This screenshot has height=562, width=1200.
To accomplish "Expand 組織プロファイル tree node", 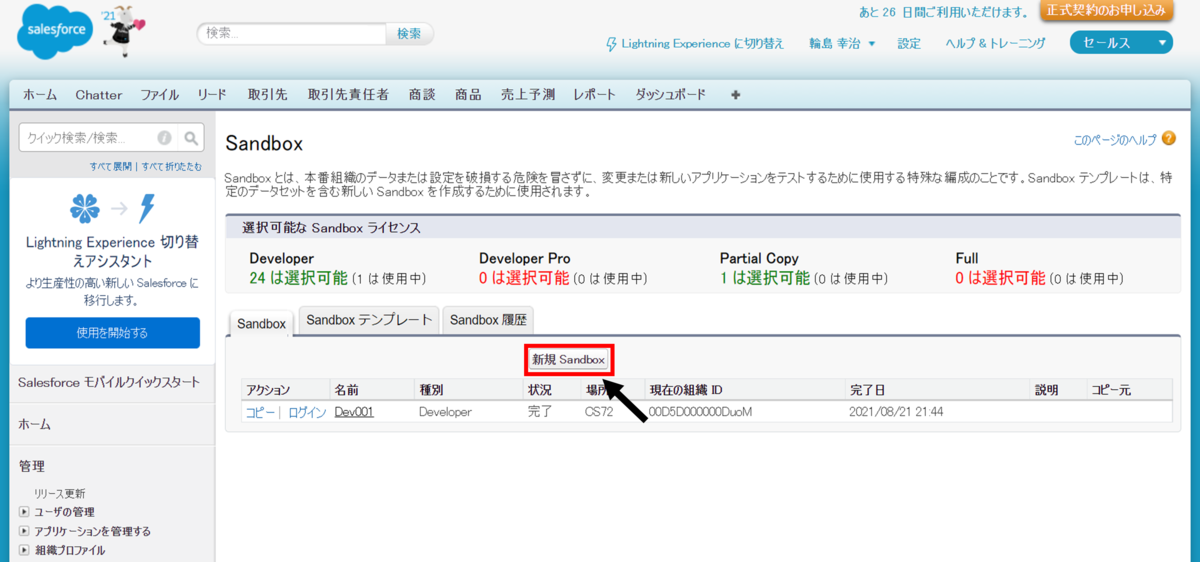I will pyautogui.click(x=24, y=550).
